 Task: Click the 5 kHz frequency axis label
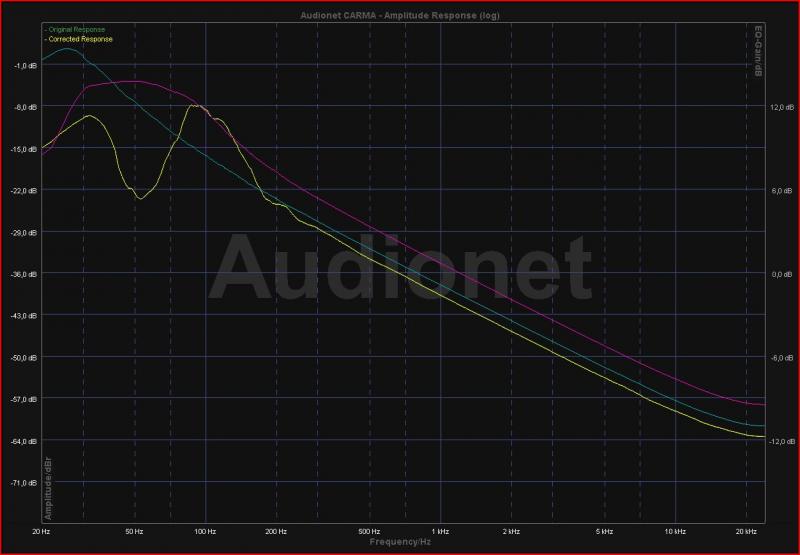[604, 532]
